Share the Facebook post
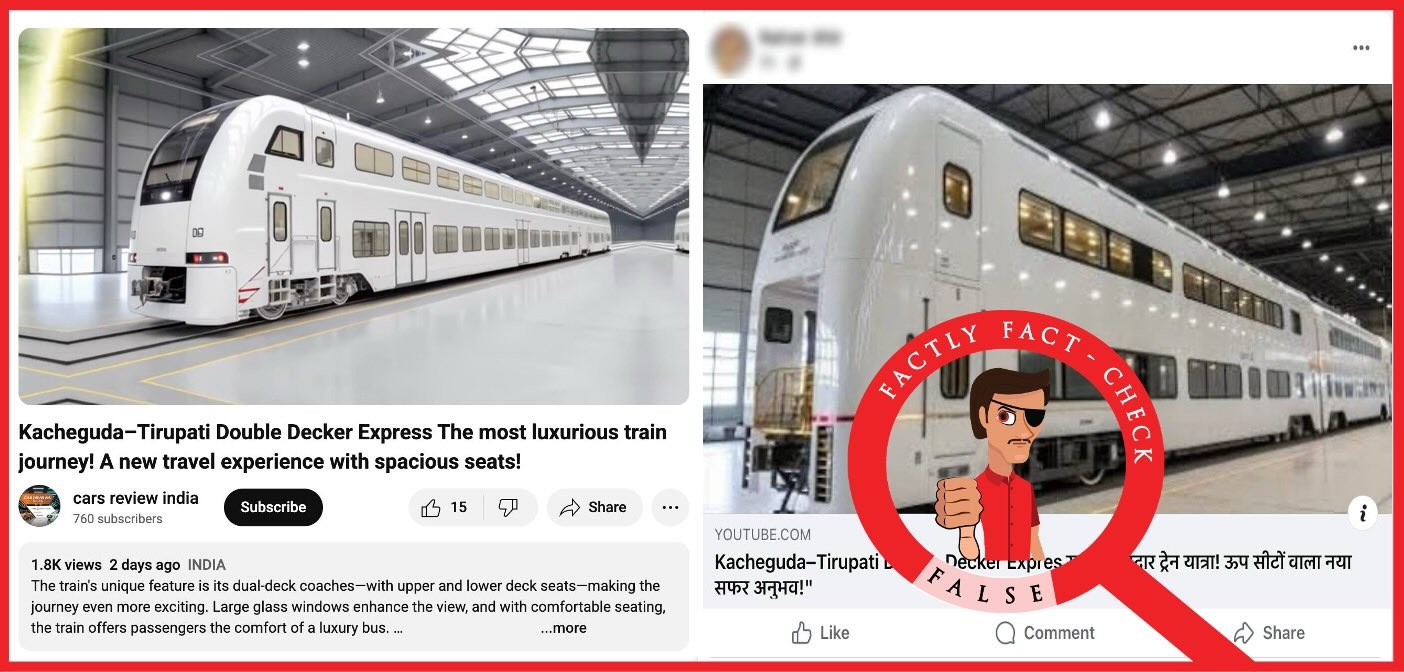The width and height of the screenshot is (1404, 672). [x=1268, y=633]
